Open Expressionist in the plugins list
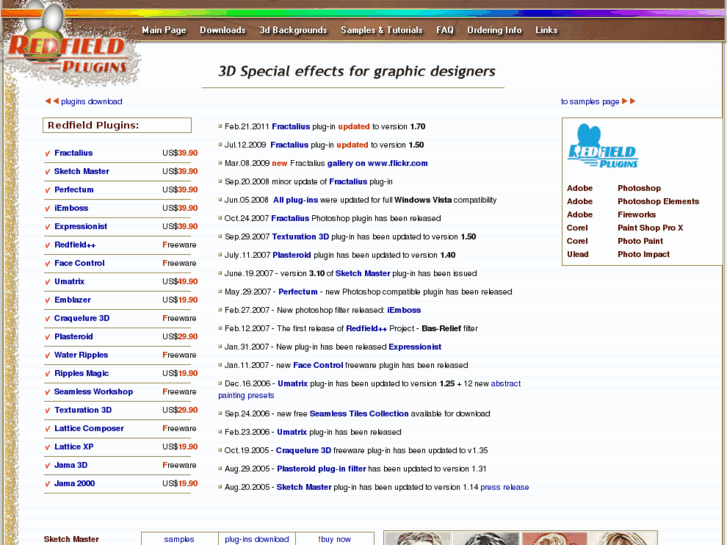Viewport: 727px width, 545px height. tap(81, 226)
